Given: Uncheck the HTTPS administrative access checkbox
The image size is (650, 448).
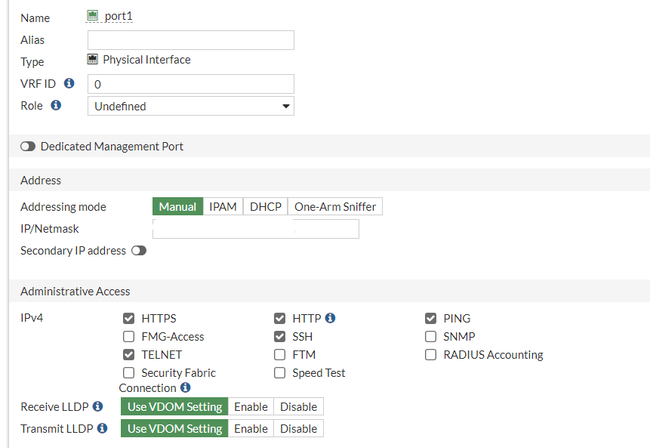Looking at the screenshot, I should (x=129, y=319).
